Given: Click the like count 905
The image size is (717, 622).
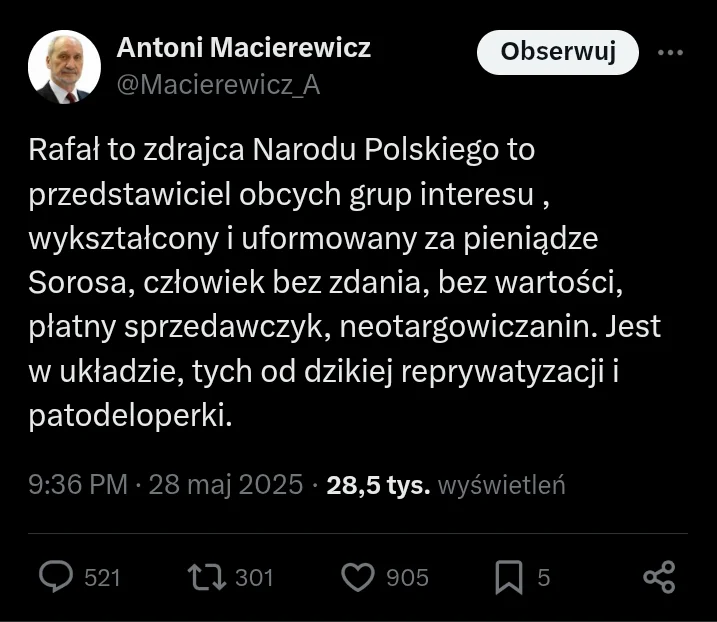Looking at the screenshot, I should 407,578.
